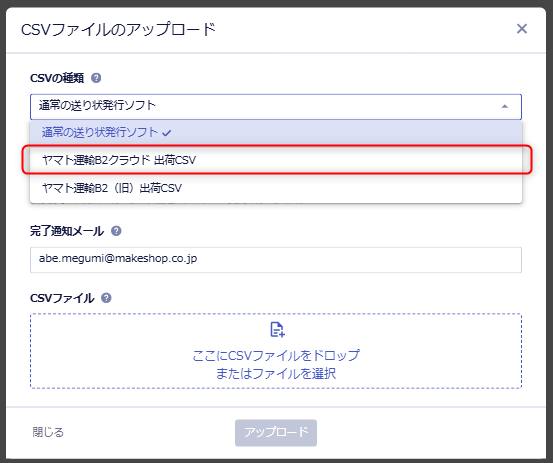Click ここにCSVファイルをドロップ text
The image size is (553, 463).
[276, 355]
